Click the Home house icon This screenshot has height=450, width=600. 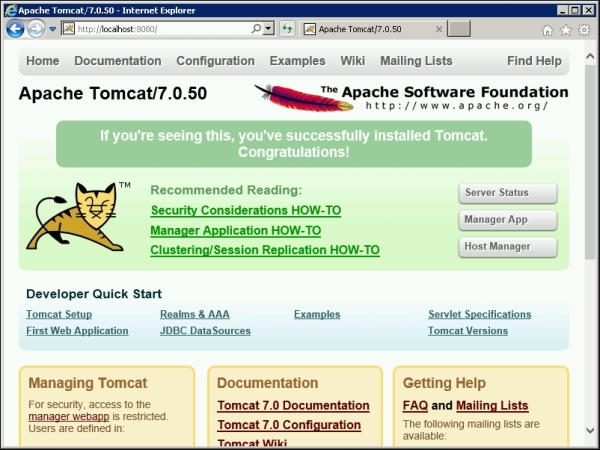pyautogui.click(x=548, y=30)
